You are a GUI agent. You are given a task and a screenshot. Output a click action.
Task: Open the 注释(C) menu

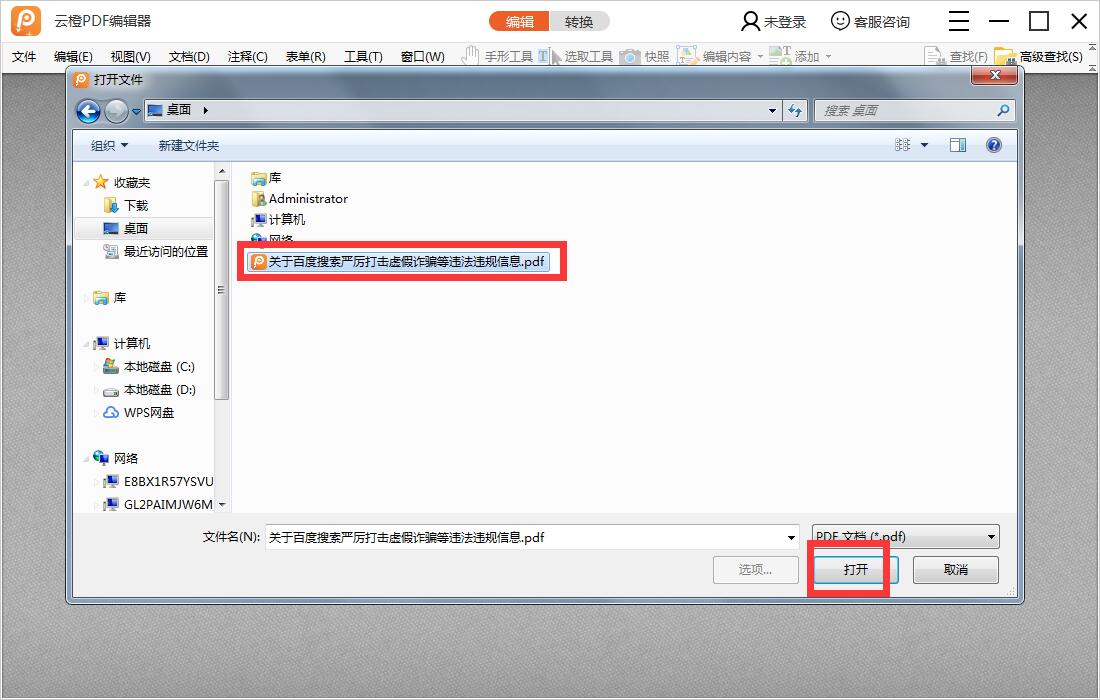coord(248,56)
